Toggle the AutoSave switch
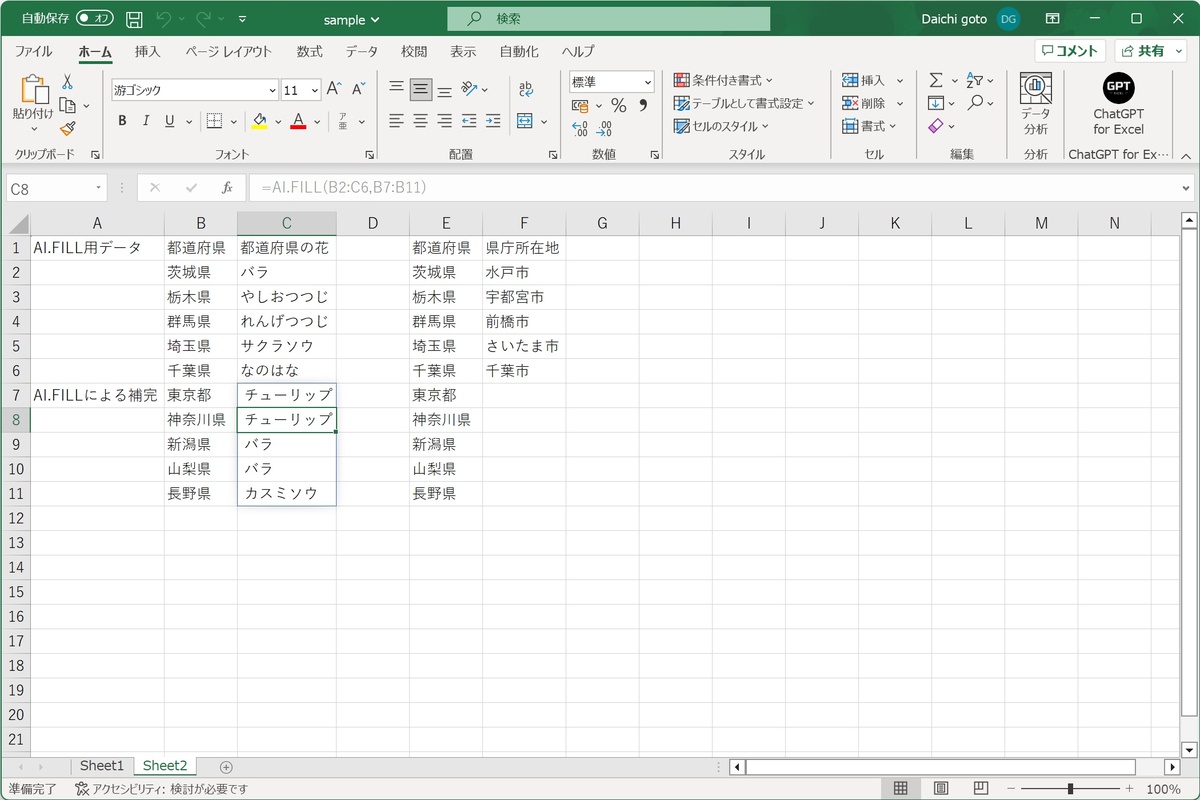Image resolution: width=1200 pixels, height=800 pixels. click(x=95, y=19)
